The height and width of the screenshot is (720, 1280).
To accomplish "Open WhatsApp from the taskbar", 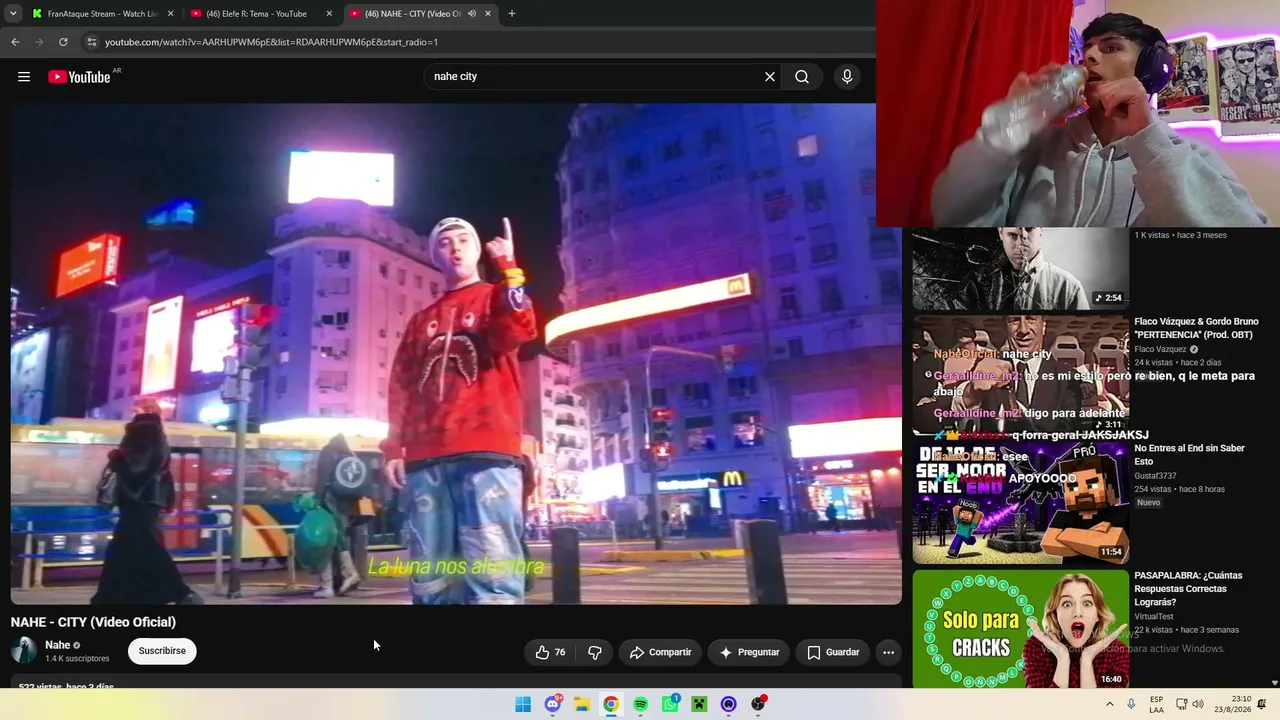I will [670, 704].
